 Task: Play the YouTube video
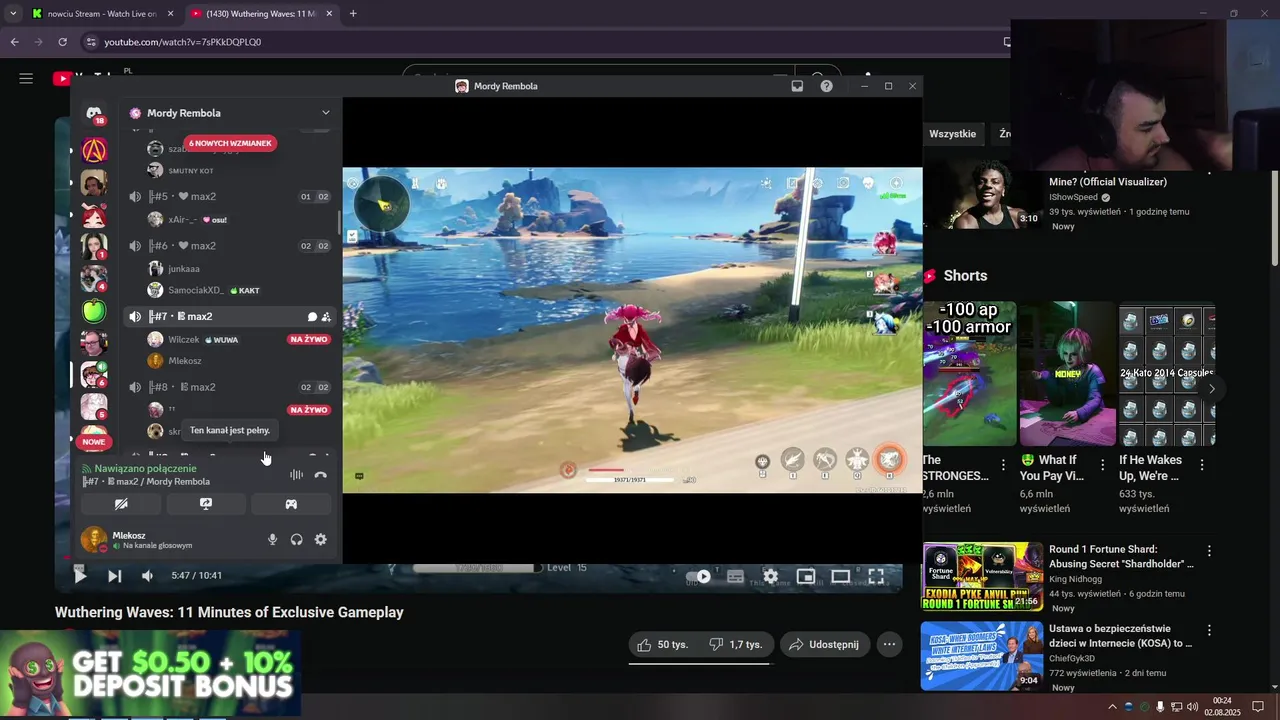pos(80,576)
